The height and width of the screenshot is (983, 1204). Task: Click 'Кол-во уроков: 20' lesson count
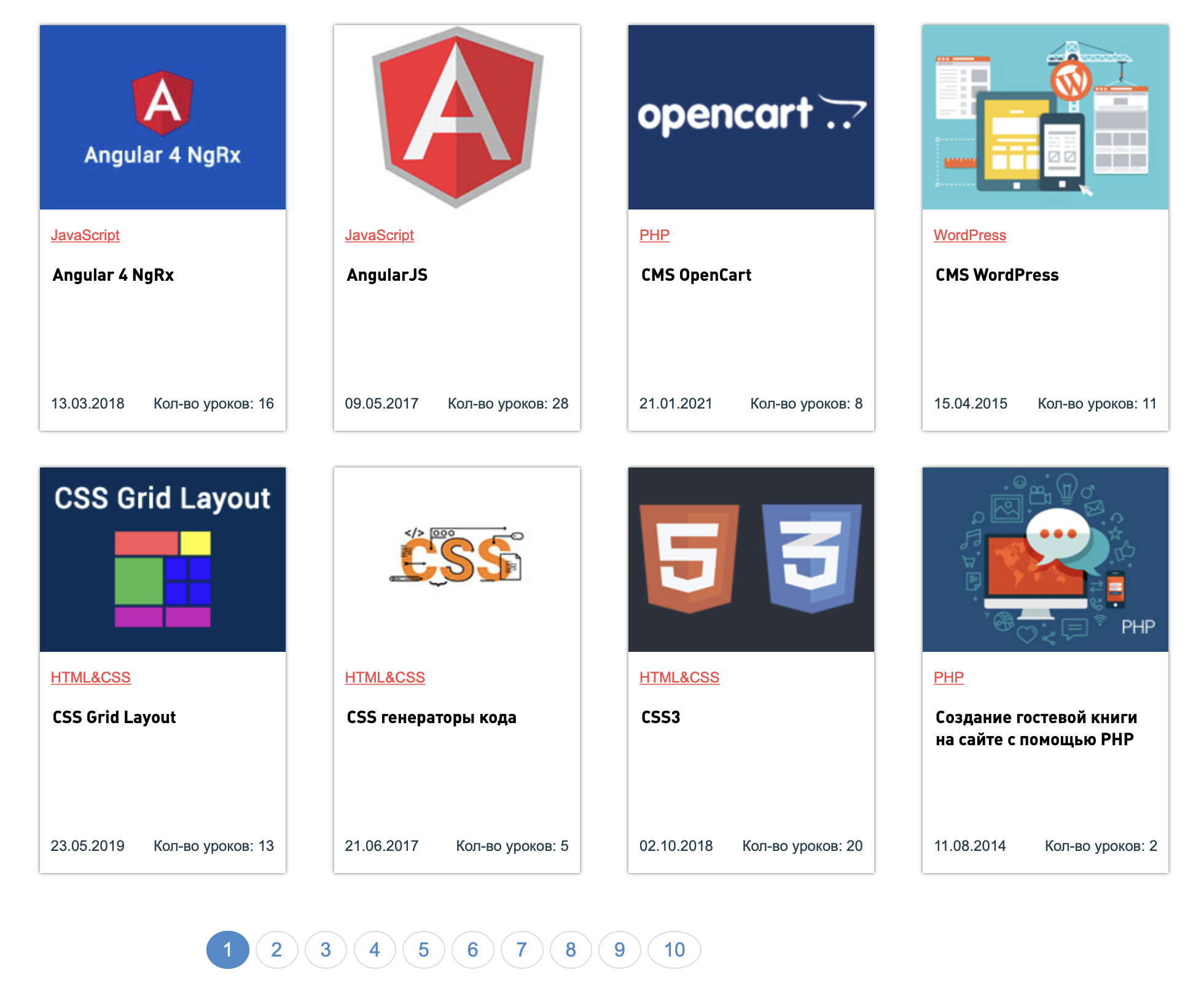(x=803, y=846)
